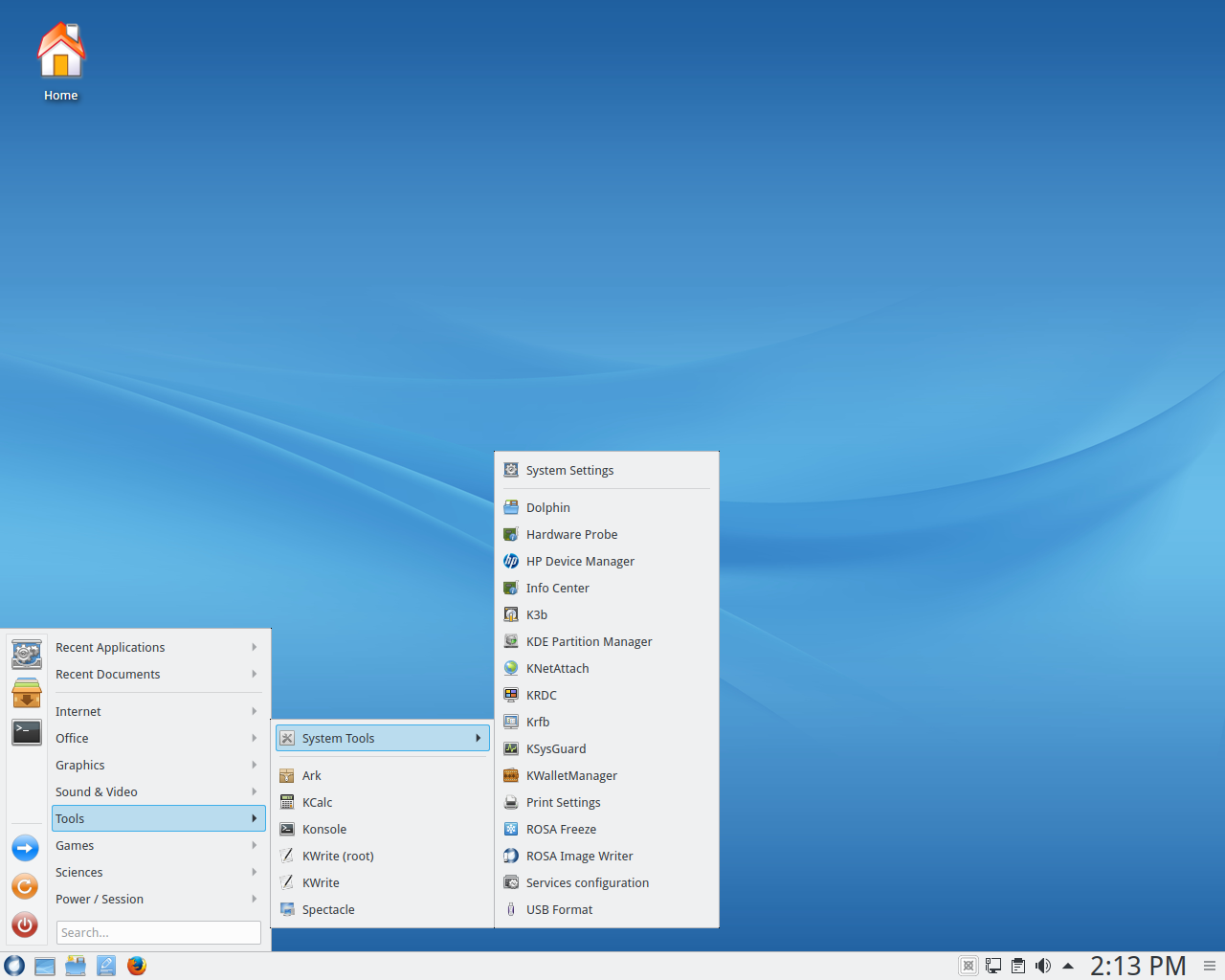
Task: Open ROSA Image Writer
Action: coord(607,857)
